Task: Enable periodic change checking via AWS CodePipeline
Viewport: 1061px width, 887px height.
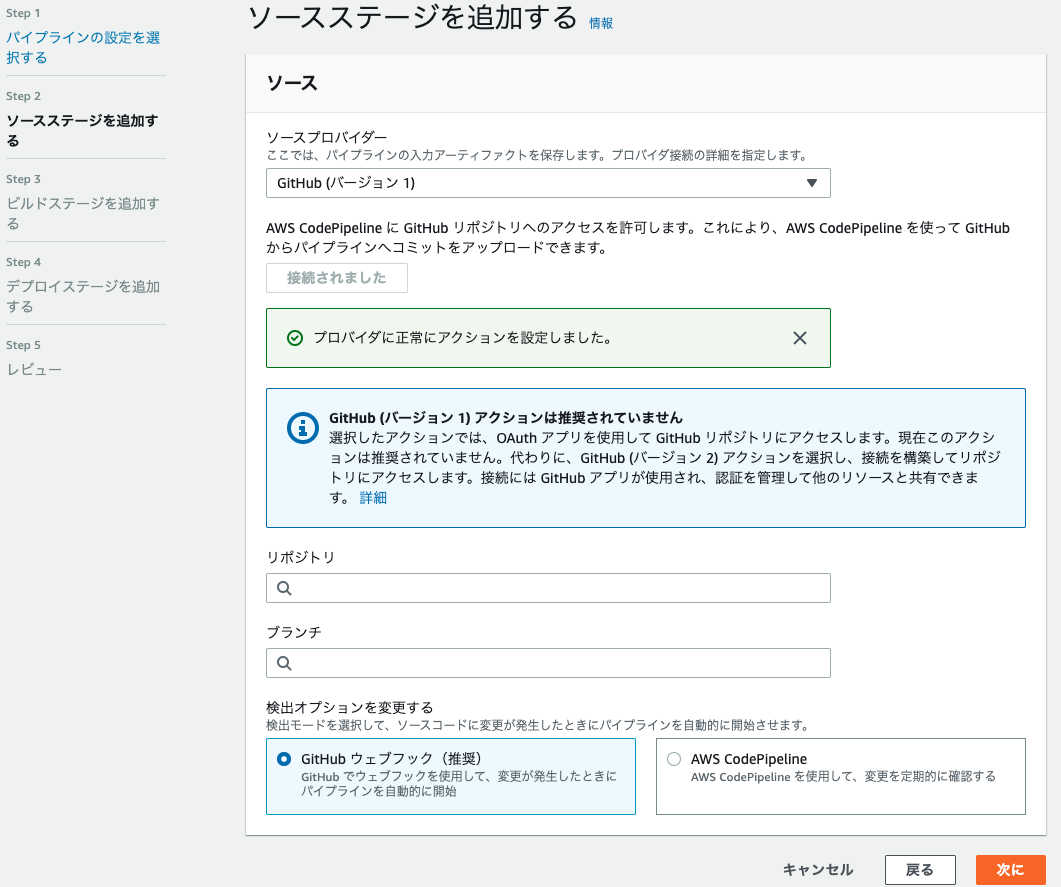Action: (x=673, y=758)
